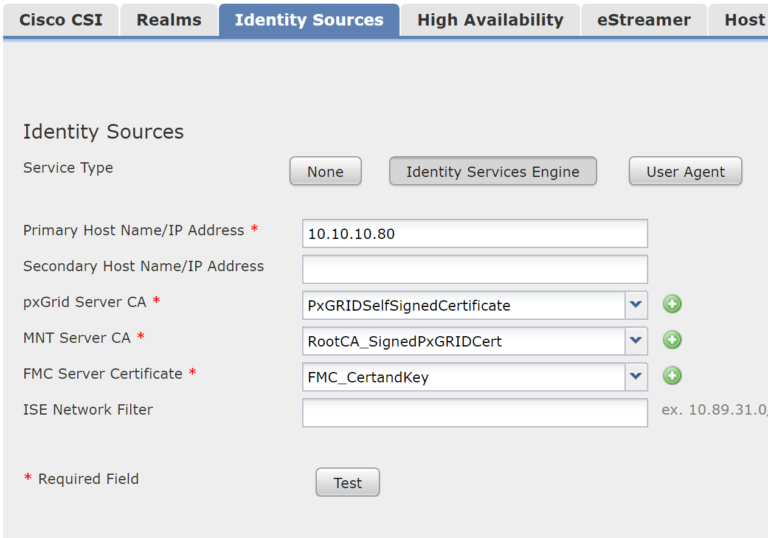Click the example filter hint text

click(x=715, y=410)
